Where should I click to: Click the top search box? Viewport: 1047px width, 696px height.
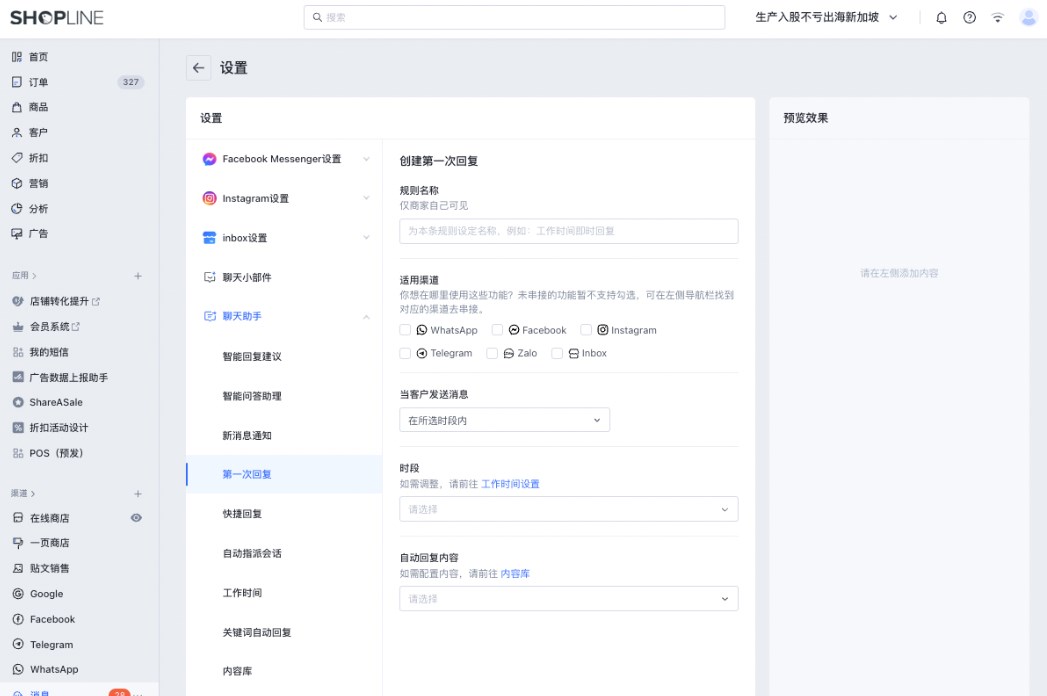[x=514, y=17]
